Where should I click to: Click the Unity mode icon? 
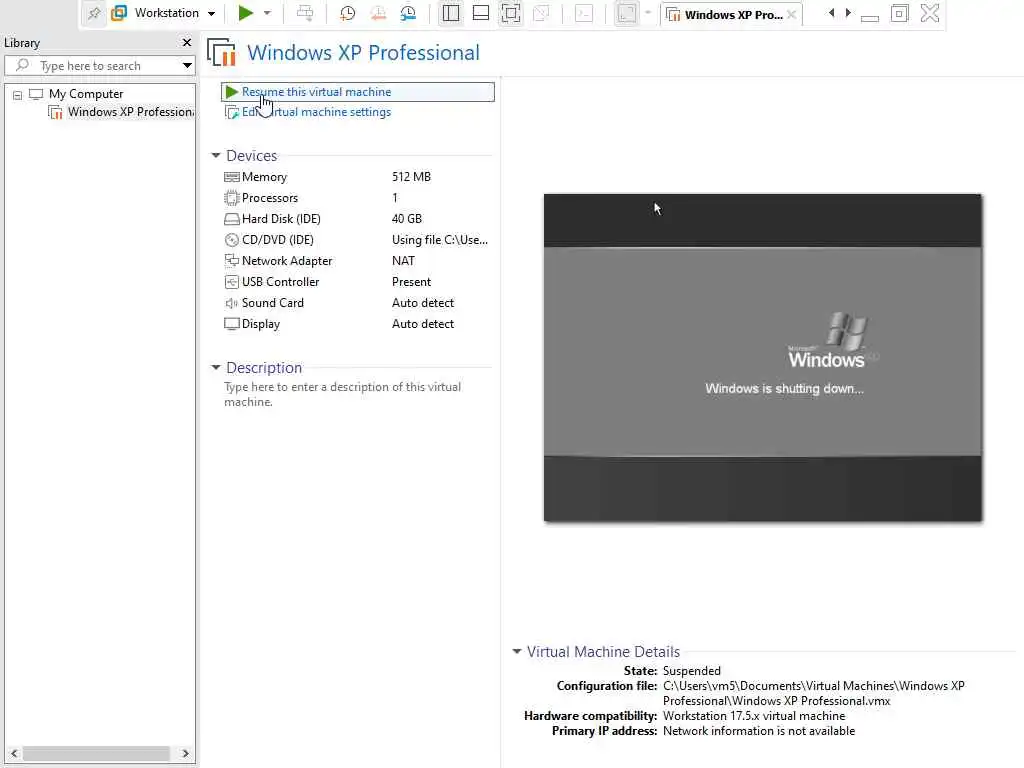(x=541, y=13)
